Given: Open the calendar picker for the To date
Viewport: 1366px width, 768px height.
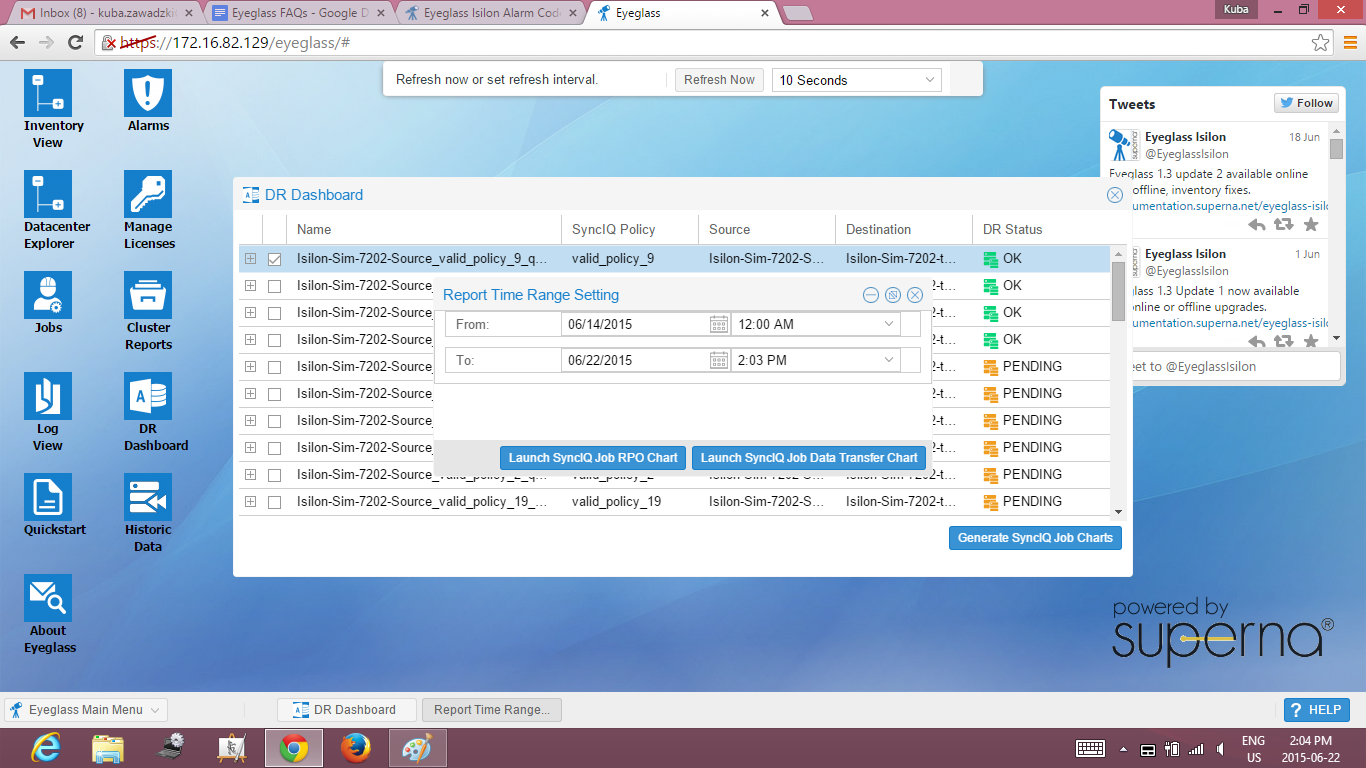Looking at the screenshot, I should pyautogui.click(x=719, y=360).
